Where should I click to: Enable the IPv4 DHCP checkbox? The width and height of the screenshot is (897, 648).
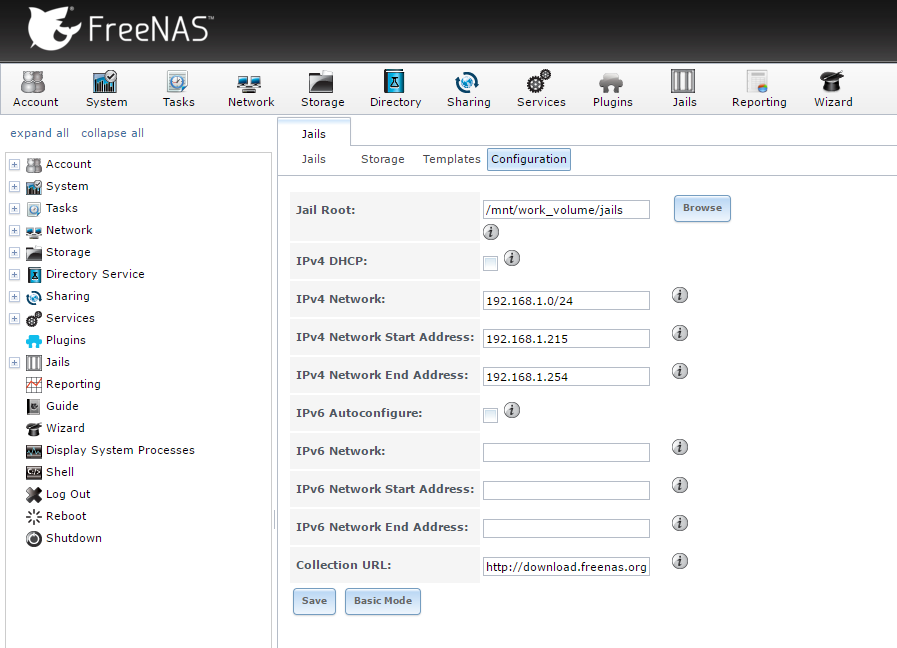(490, 263)
